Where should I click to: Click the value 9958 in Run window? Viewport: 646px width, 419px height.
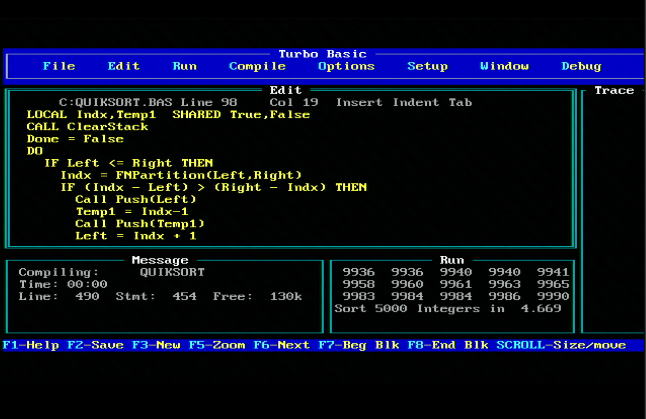(x=358, y=284)
